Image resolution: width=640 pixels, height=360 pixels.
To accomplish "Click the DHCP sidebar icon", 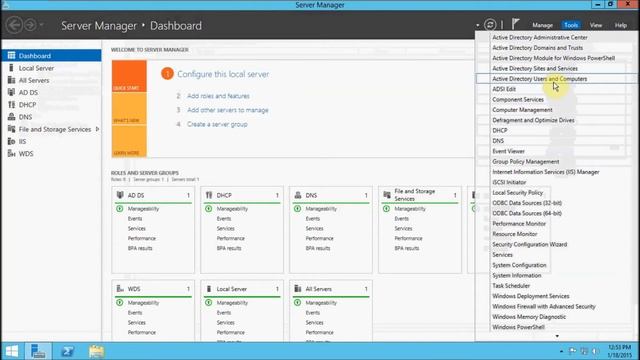I will click(11, 104).
